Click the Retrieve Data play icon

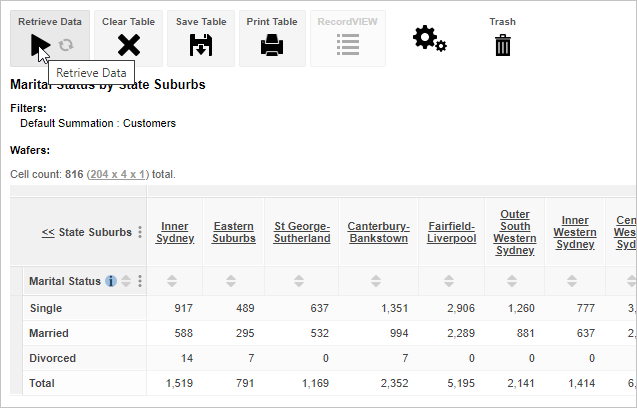39,44
